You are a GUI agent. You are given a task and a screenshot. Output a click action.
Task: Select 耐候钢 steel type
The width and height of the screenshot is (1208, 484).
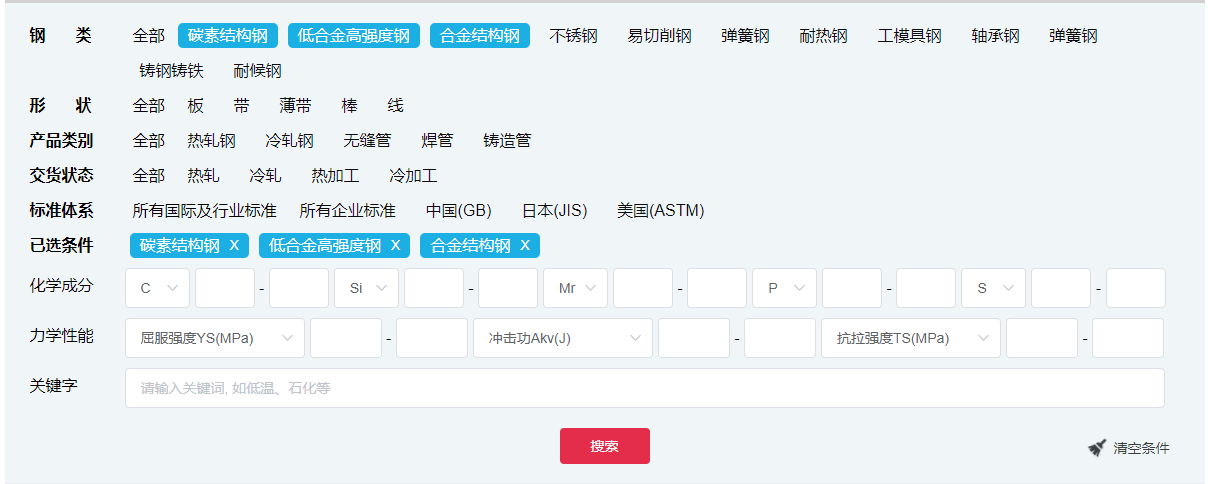[x=258, y=71]
